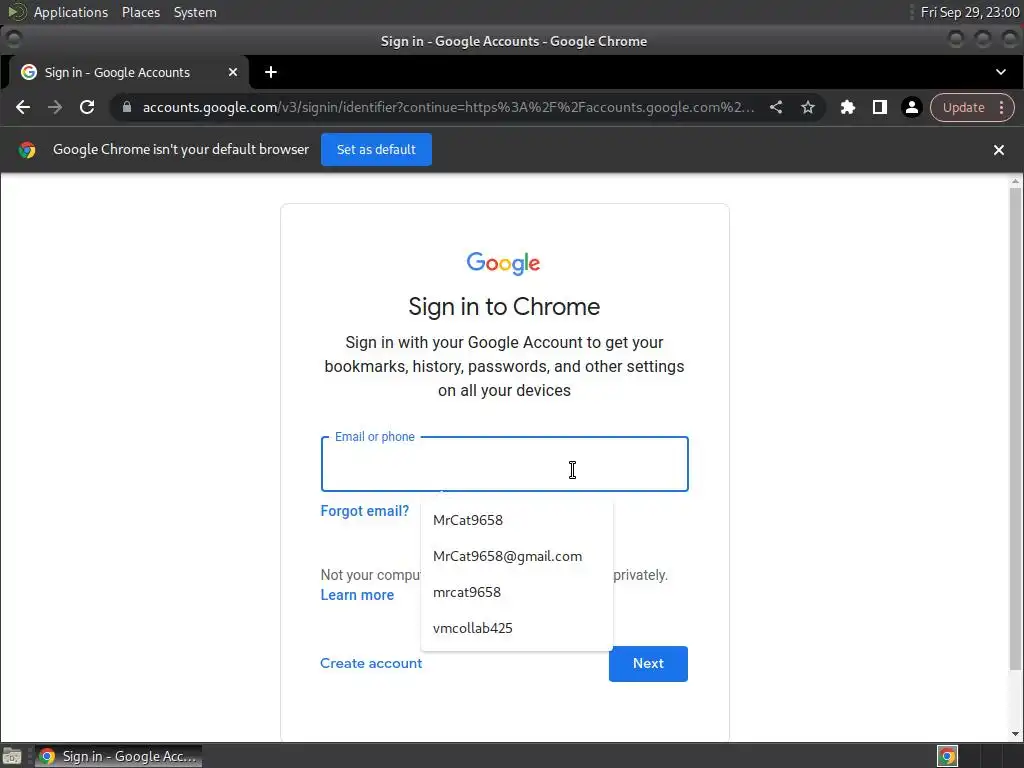Click the Sign in to Chrome heading
The width and height of the screenshot is (1024, 768).
(x=504, y=306)
